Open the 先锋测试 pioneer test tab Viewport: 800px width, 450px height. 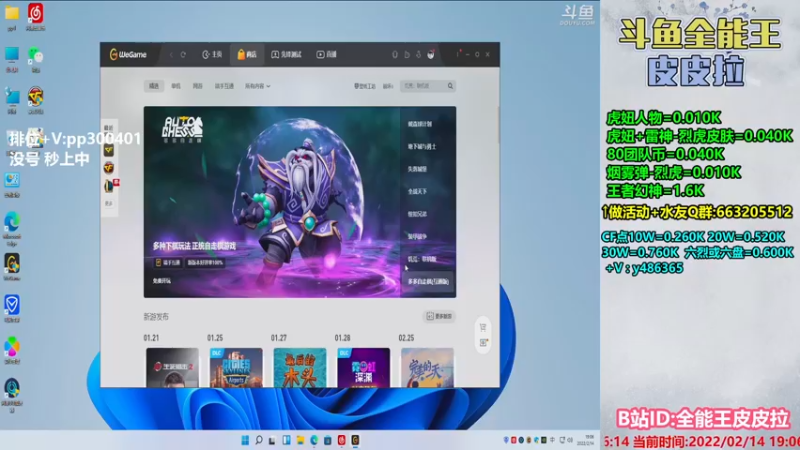tap(286, 55)
